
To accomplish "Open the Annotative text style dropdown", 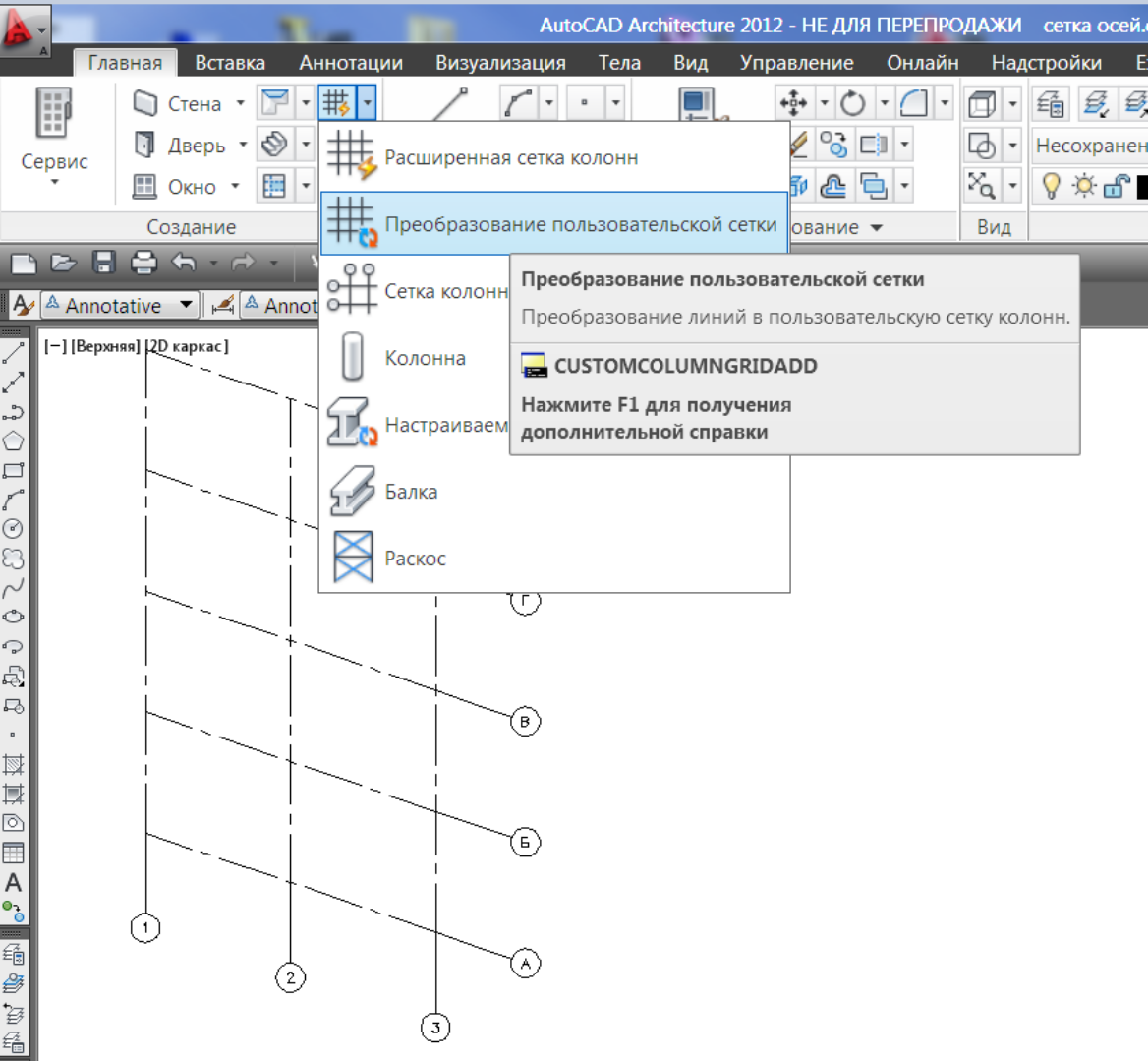I will click(x=186, y=306).
